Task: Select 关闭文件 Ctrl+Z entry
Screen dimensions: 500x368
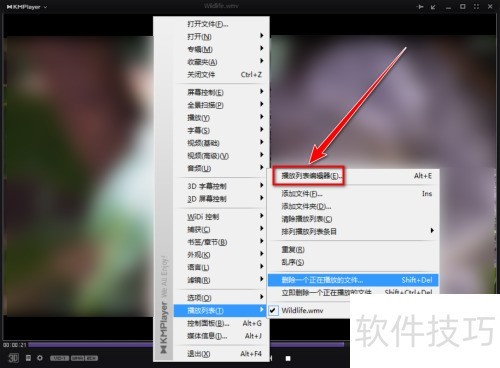Action: (x=220, y=75)
